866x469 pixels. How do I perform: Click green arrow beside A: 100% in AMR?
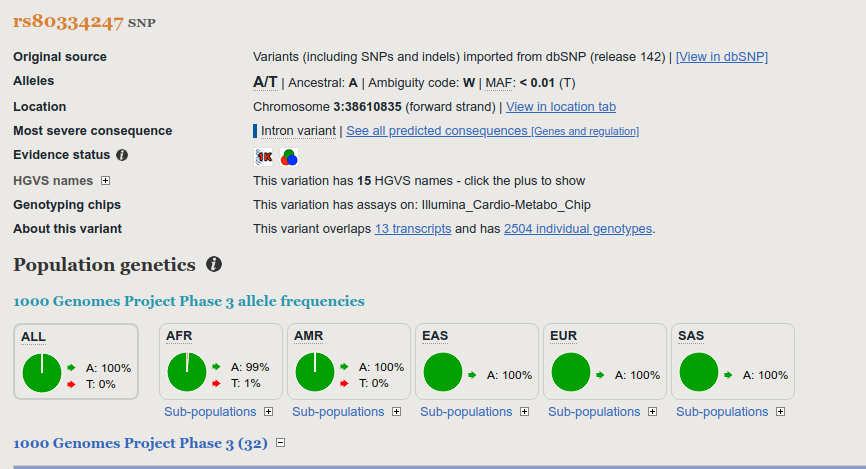point(344,367)
